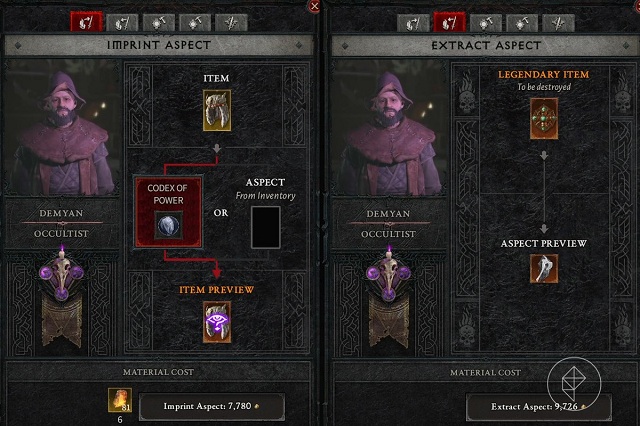
Task: Open fourth gem-hammer tab in the left panel
Action: point(195,23)
